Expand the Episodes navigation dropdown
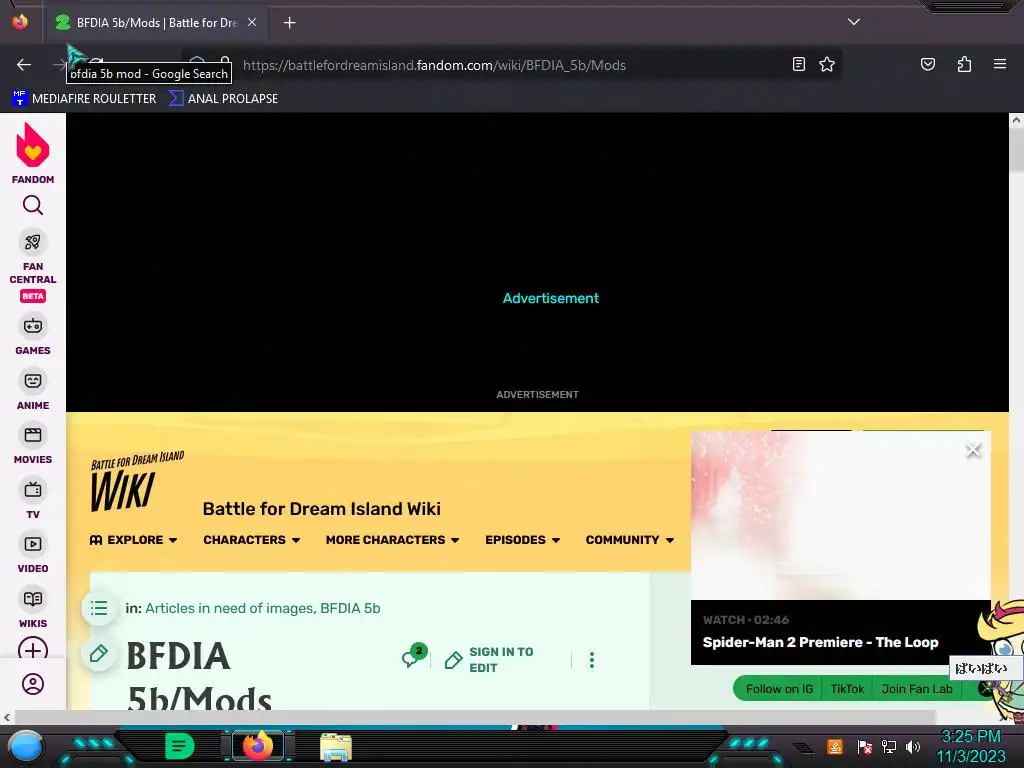Screen dimensions: 1024x768 [x=522, y=540]
